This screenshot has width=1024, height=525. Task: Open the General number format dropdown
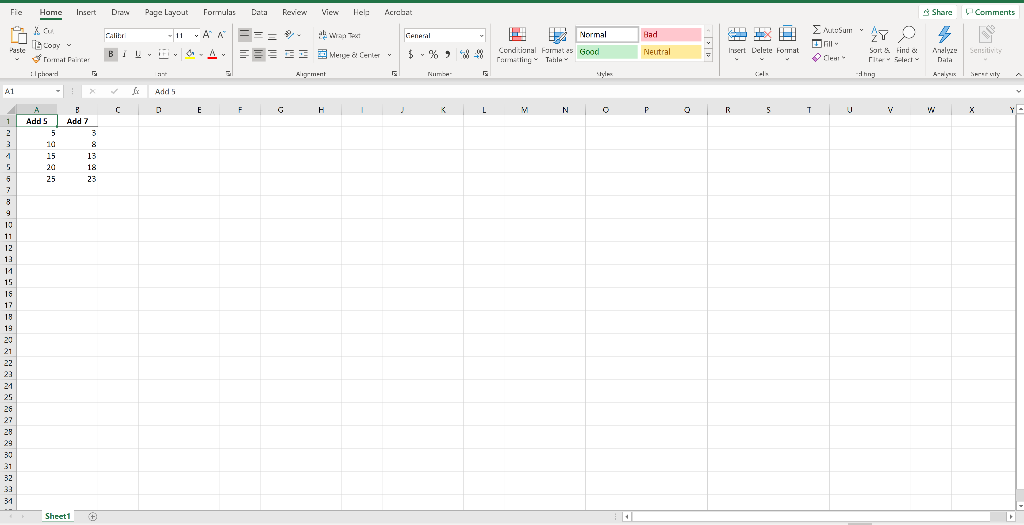pos(482,36)
